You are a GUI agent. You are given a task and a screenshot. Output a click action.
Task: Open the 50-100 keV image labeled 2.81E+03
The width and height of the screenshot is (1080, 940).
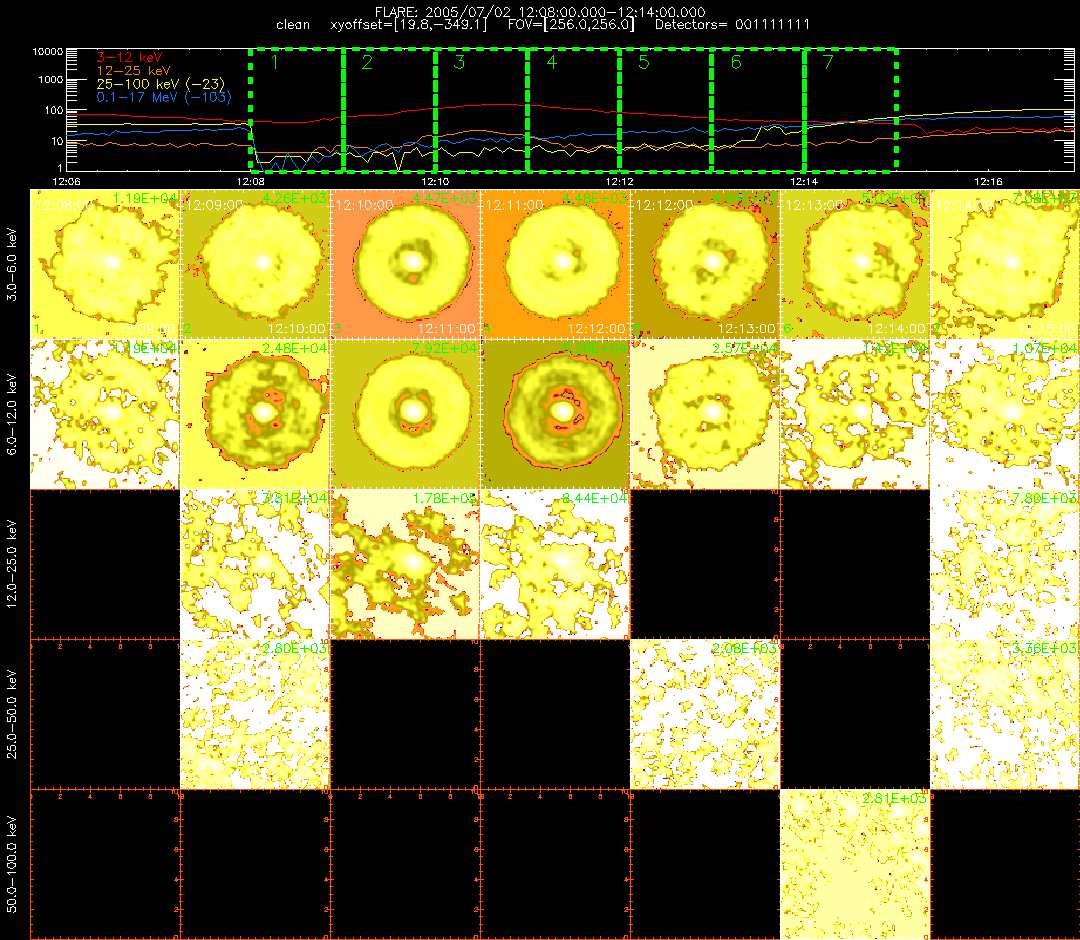(x=855, y=864)
